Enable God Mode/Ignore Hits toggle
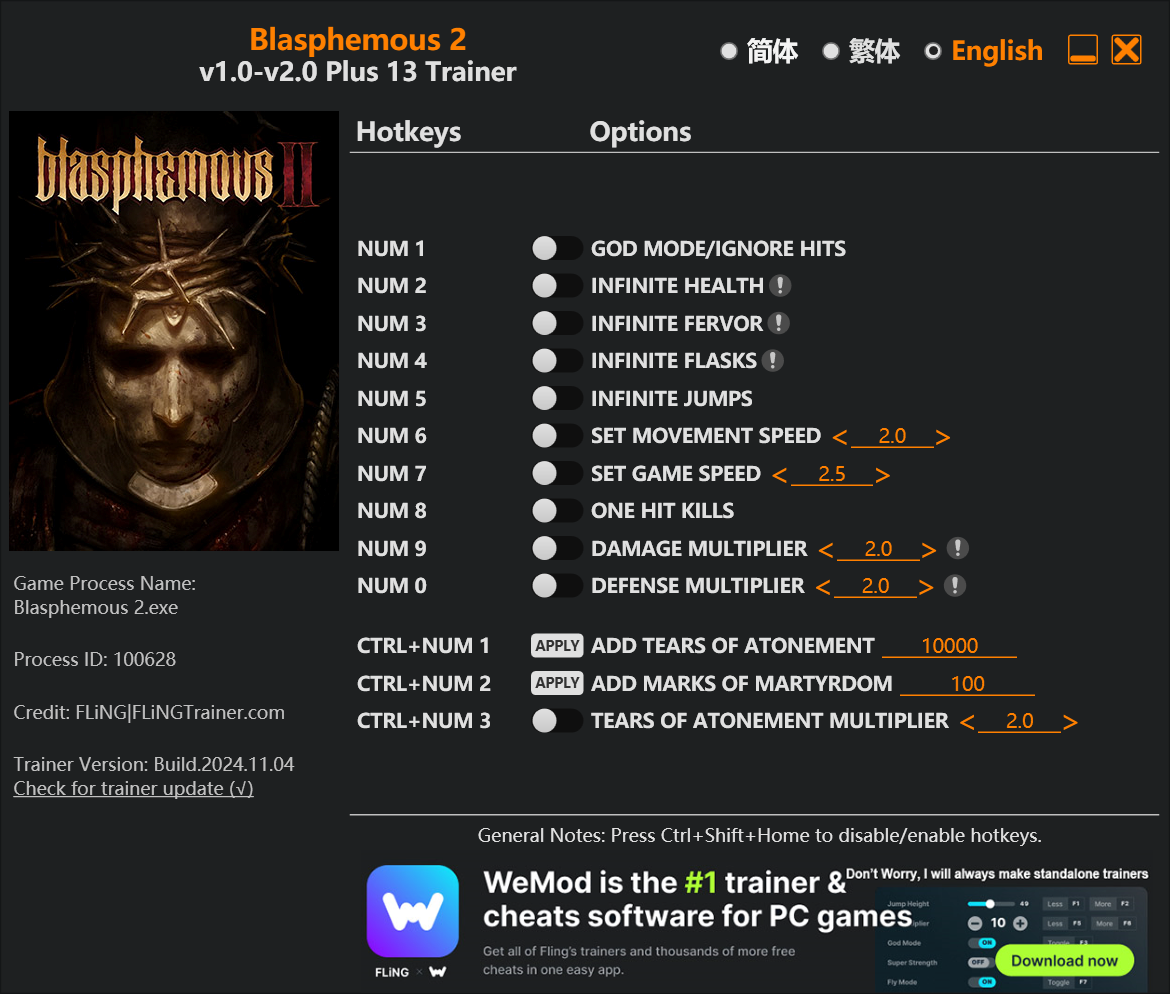This screenshot has height=994, width=1170. (557, 248)
